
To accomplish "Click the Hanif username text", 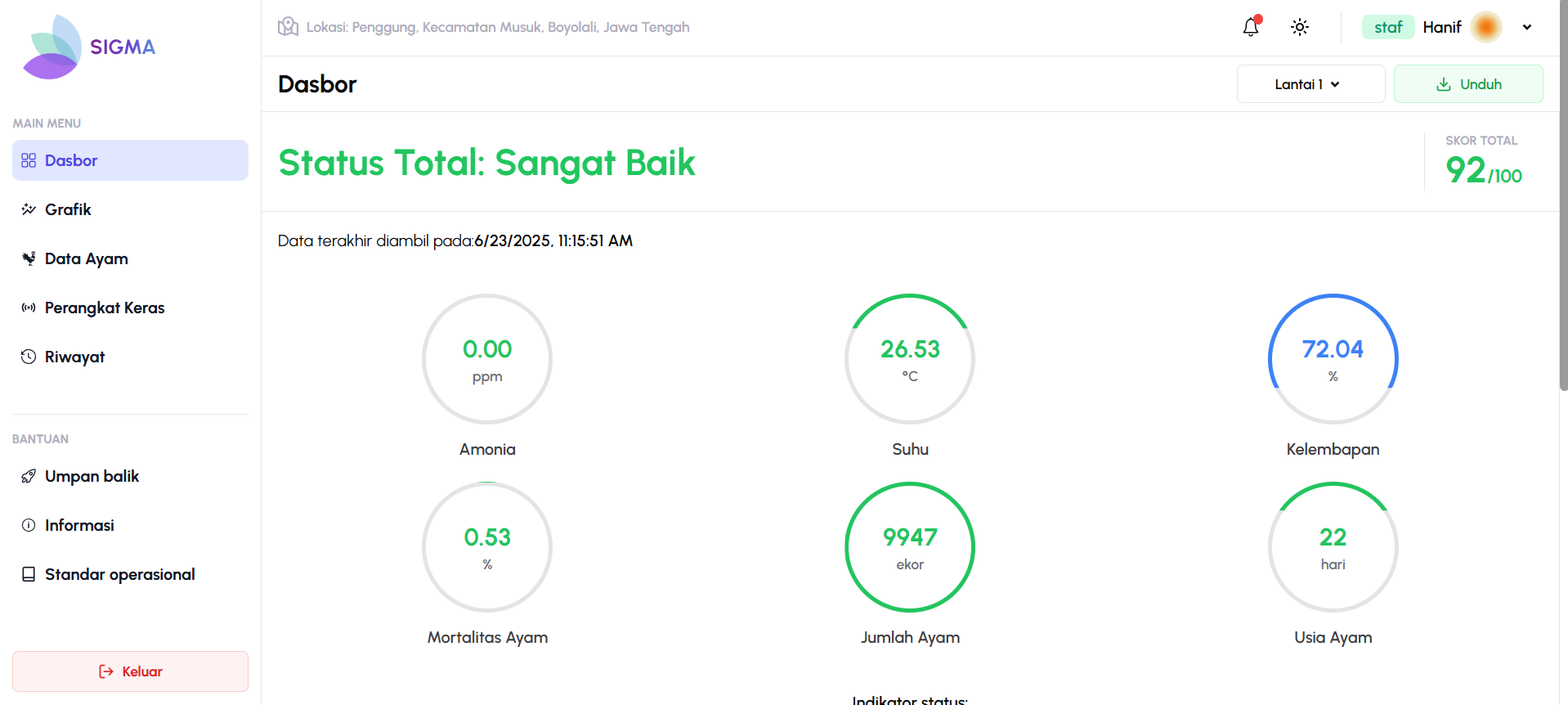I will [x=1442, y=27].
